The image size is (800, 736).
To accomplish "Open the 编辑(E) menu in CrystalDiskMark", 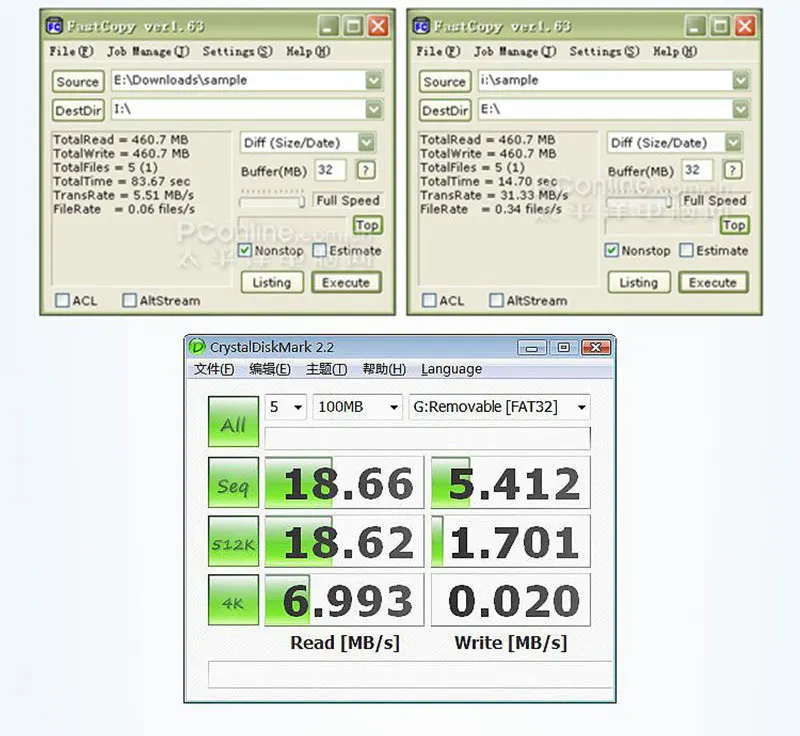I will [270, 369].
